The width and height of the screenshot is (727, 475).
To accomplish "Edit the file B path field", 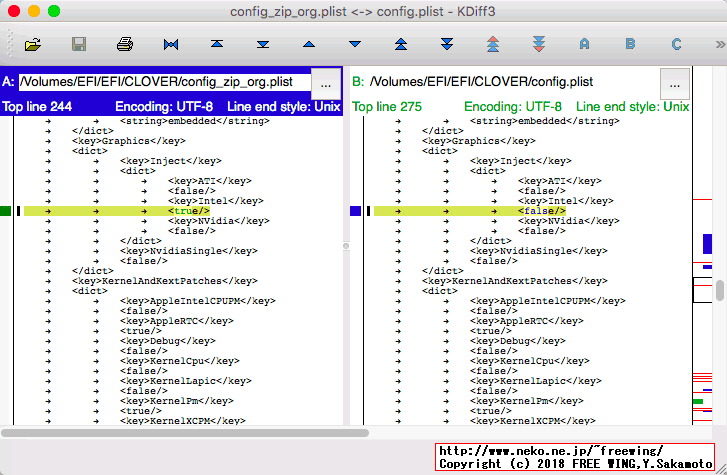I will [513, 82].
